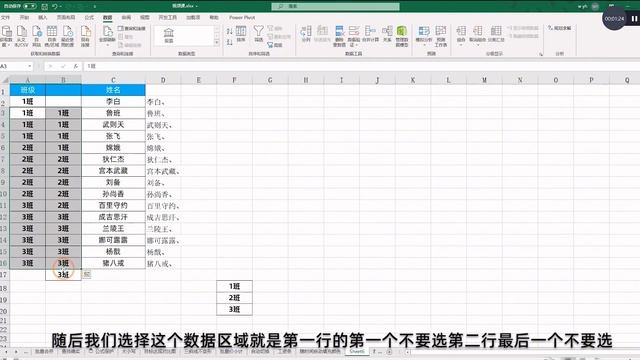
Task: Select the header cell 姓名
Action: click(x=113, y=90)
